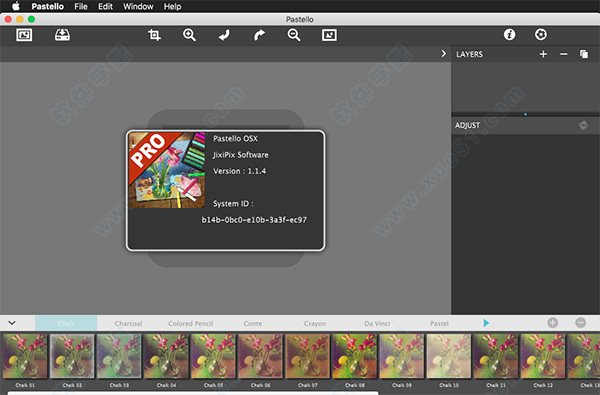The image size is (600, 395).
Task: Add a new layer with plus icon
Action: point(543,54)
